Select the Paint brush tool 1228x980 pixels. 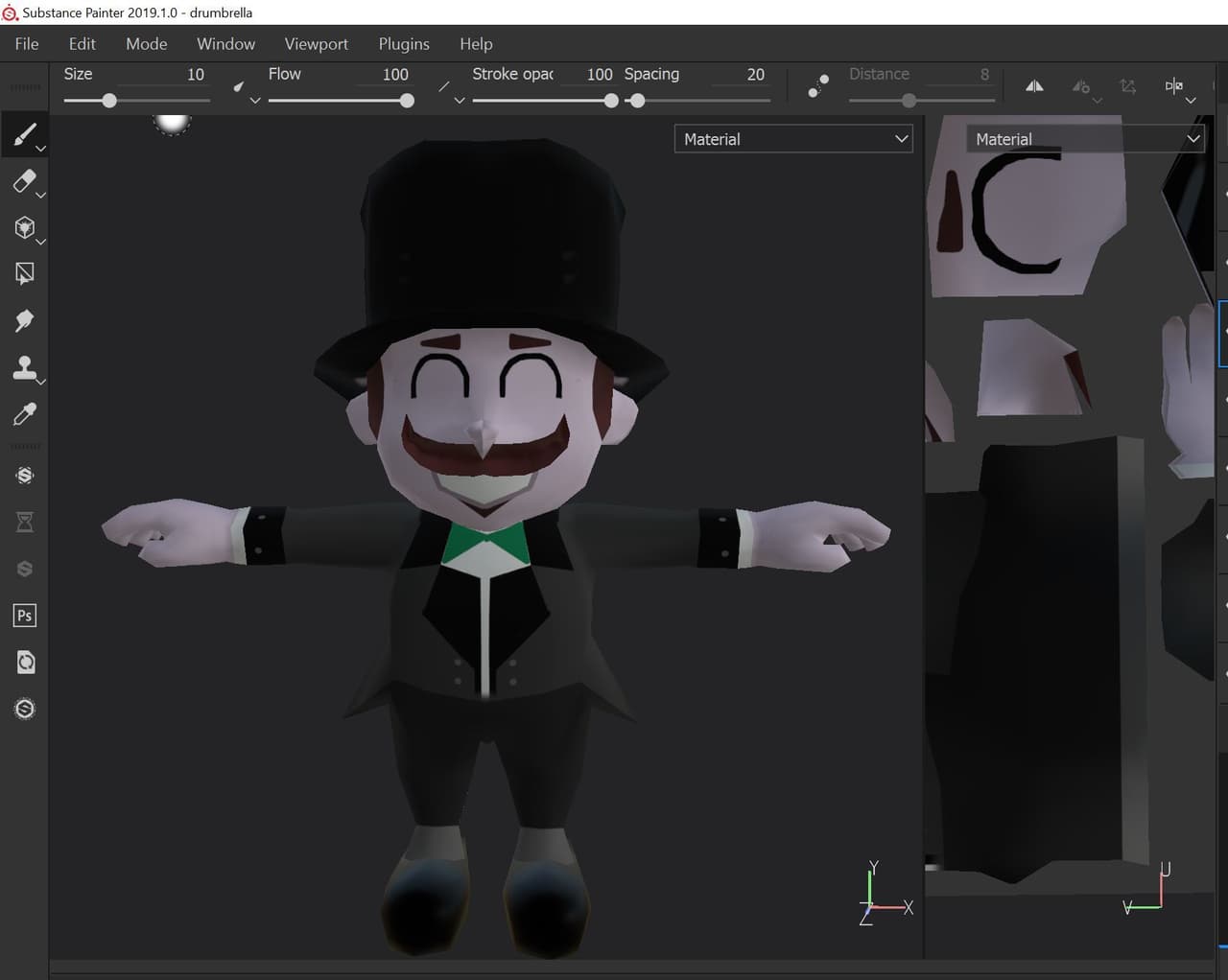click(x=24, y=135)
